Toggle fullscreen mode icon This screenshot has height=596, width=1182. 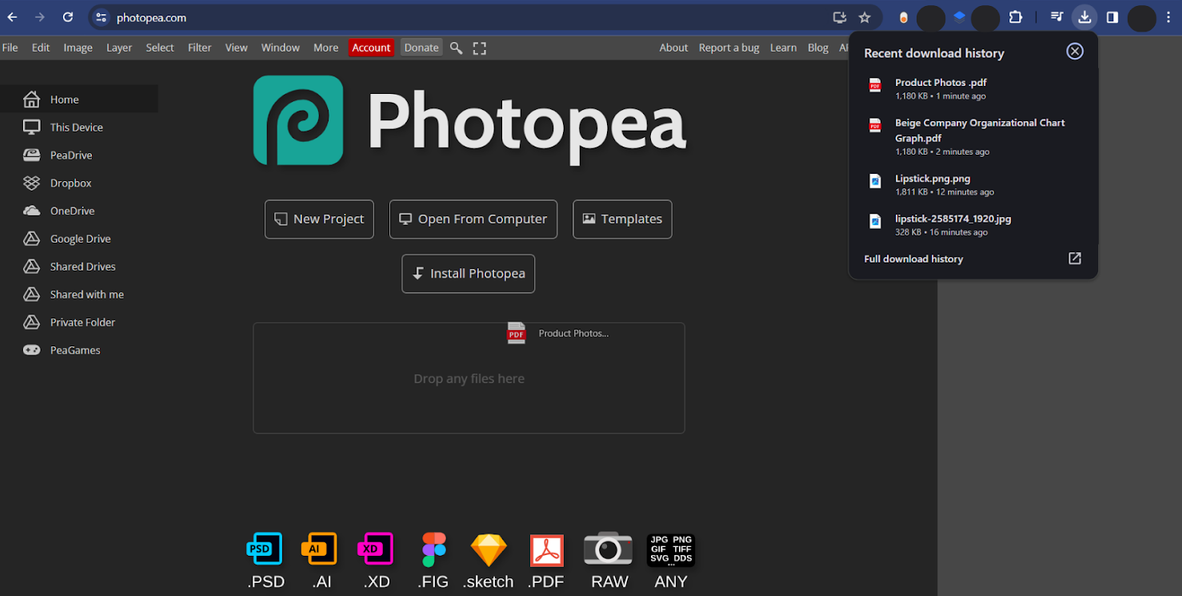479,48
